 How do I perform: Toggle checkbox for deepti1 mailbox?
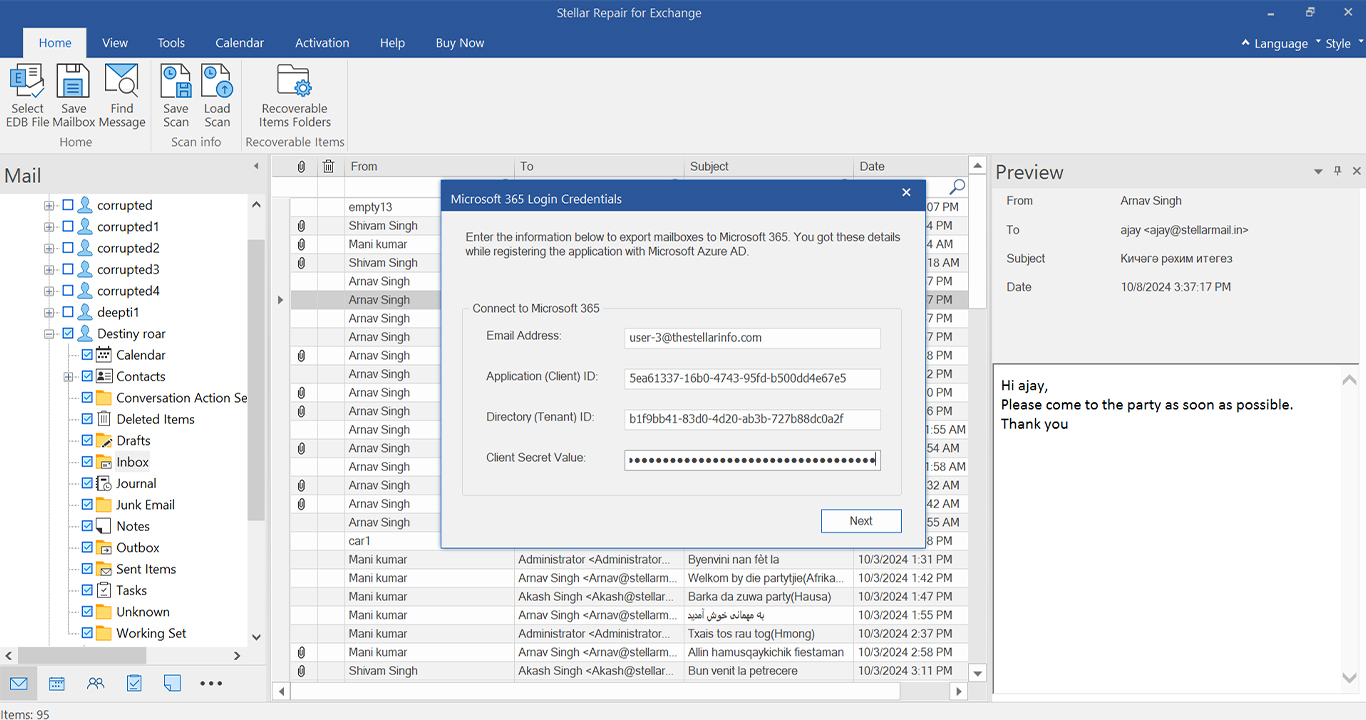(68, 312)
